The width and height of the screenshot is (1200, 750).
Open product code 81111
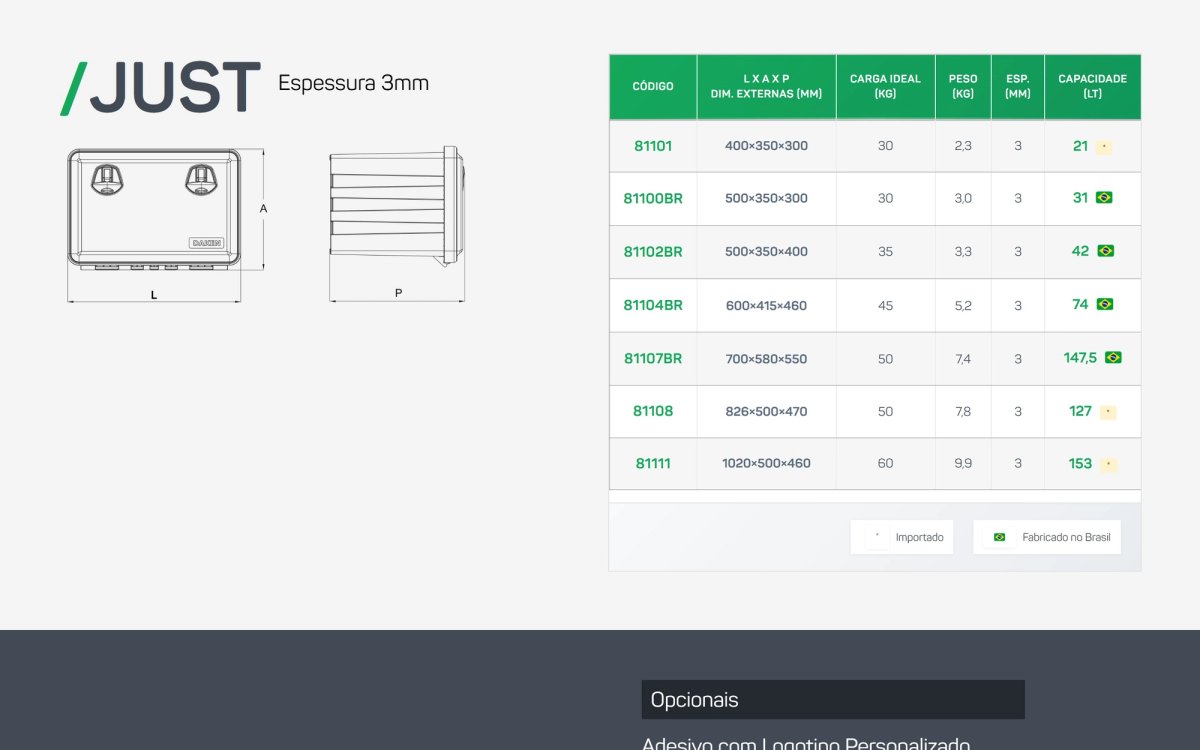pos(653,463)
